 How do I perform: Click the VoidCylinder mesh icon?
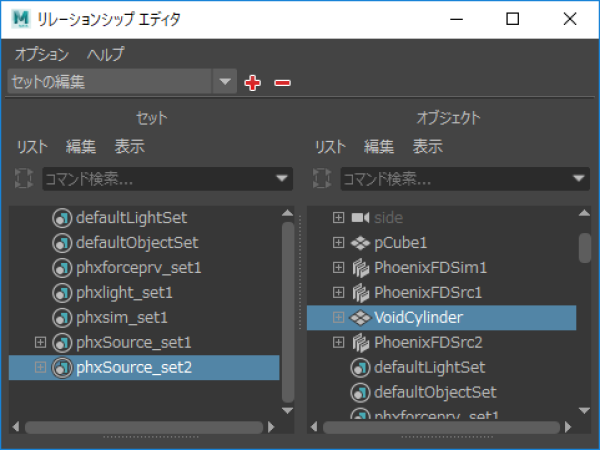[360, 318]
